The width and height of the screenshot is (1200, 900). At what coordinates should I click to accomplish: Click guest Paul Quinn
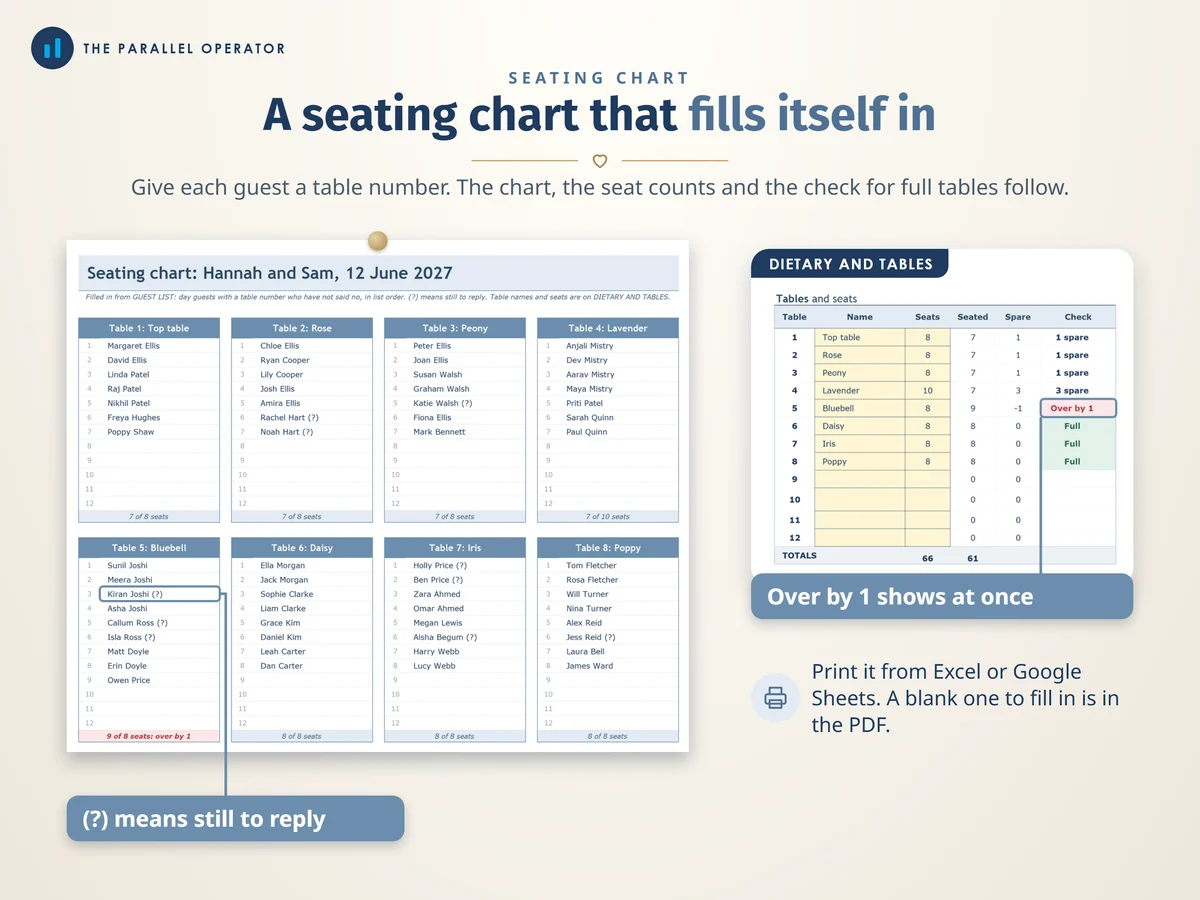[x=587, y=432]
